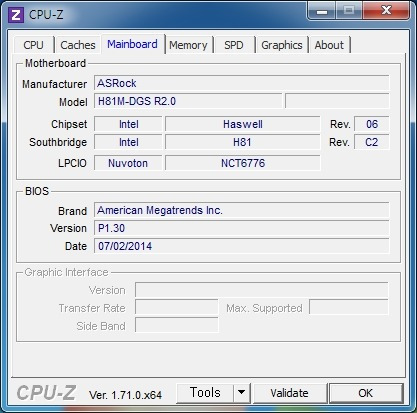Switch to the Graphics tab
This screenshot has height=413, width=417.
point(282,45)
